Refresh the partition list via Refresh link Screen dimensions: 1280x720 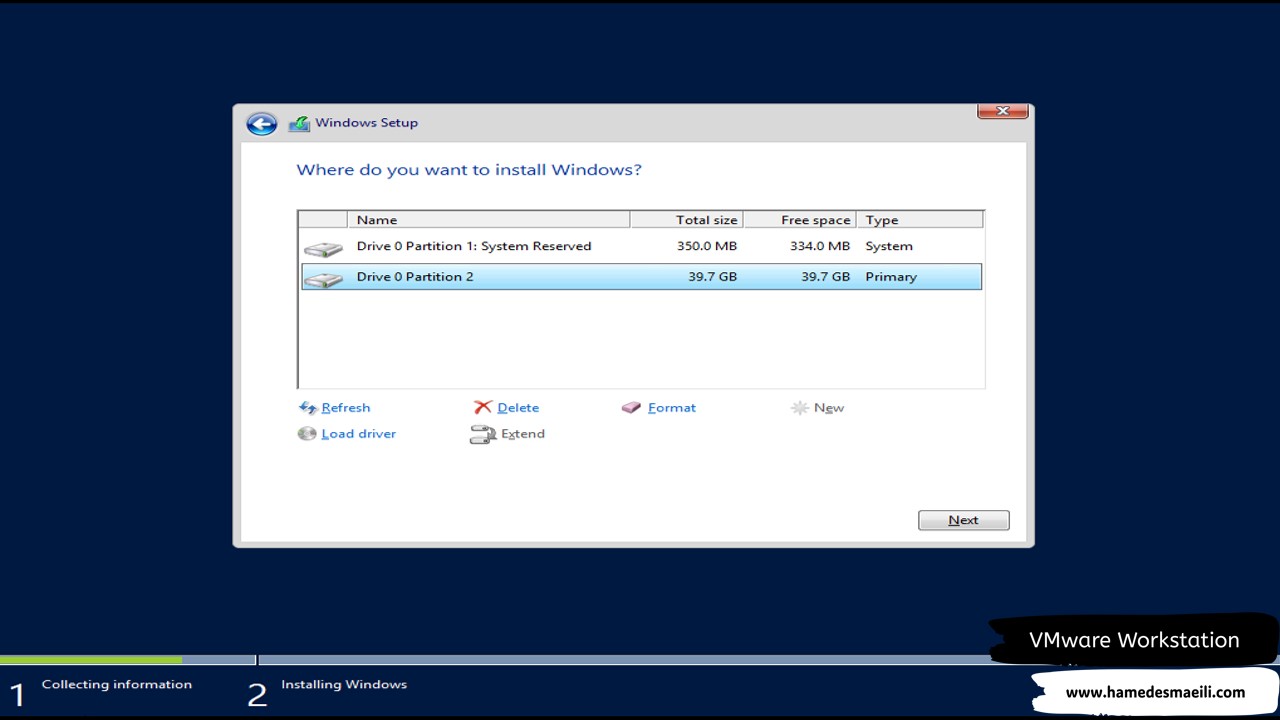tap(346, 408)
